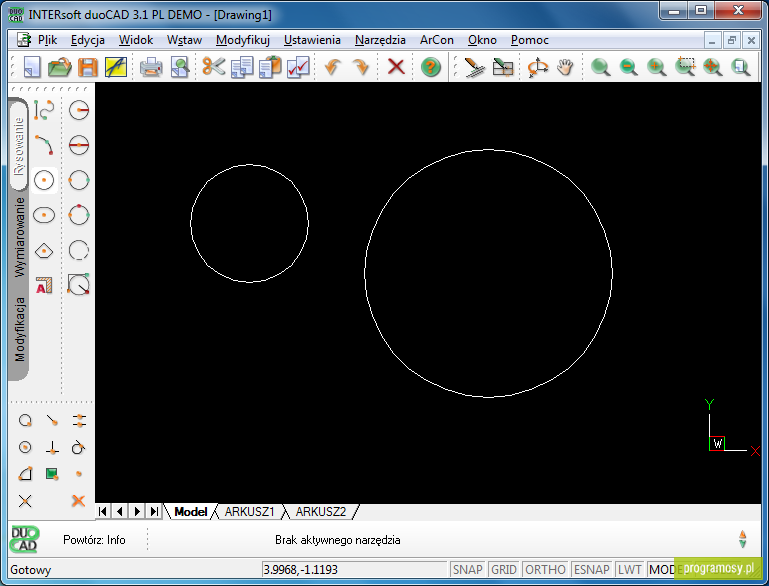Image resolution: width=769 pixels, height=586 pixels.
Task: Open help via green question mark icon
Action: tap(431, 67)
